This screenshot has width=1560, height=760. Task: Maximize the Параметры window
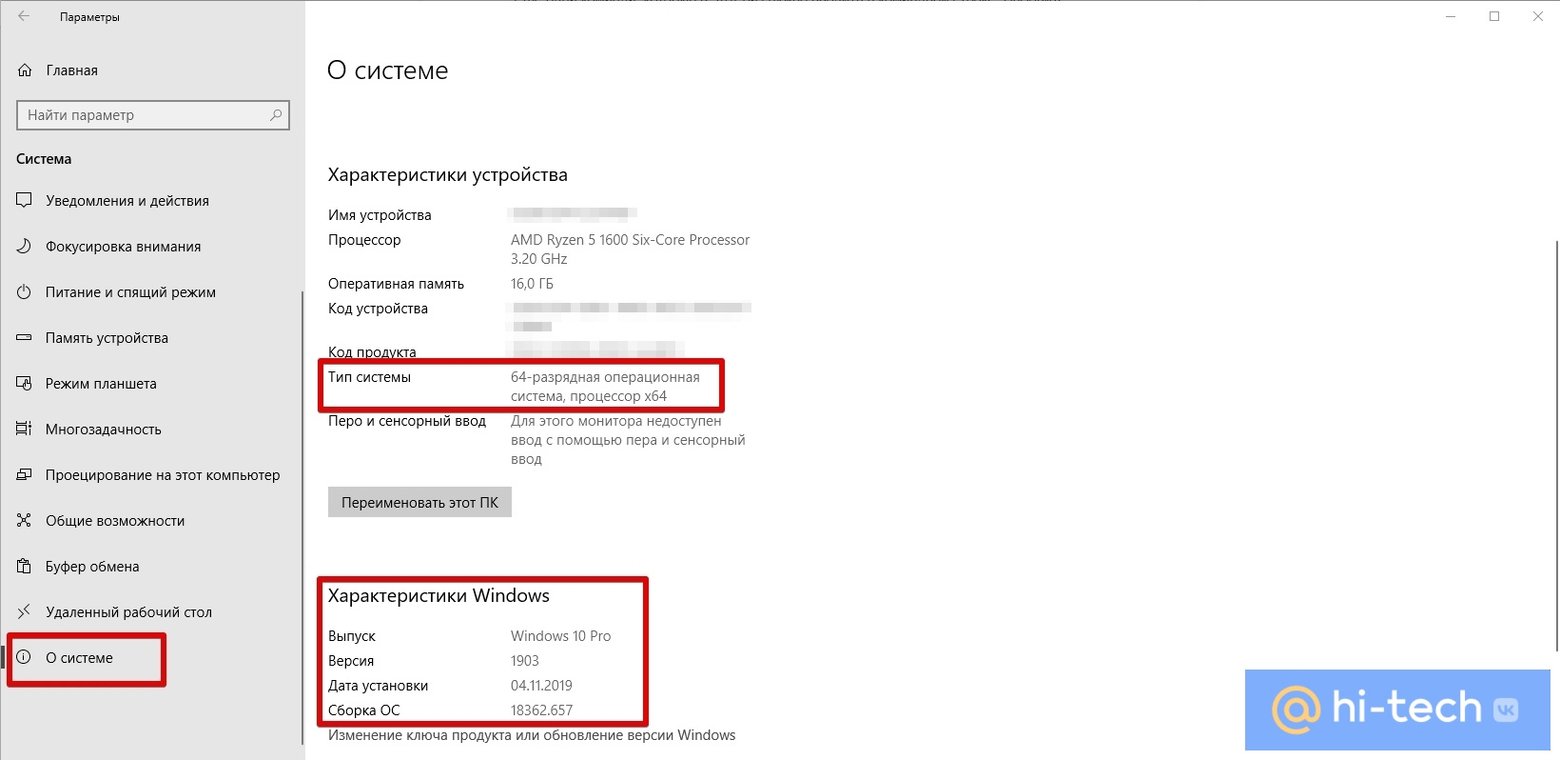click(1494, 16)
